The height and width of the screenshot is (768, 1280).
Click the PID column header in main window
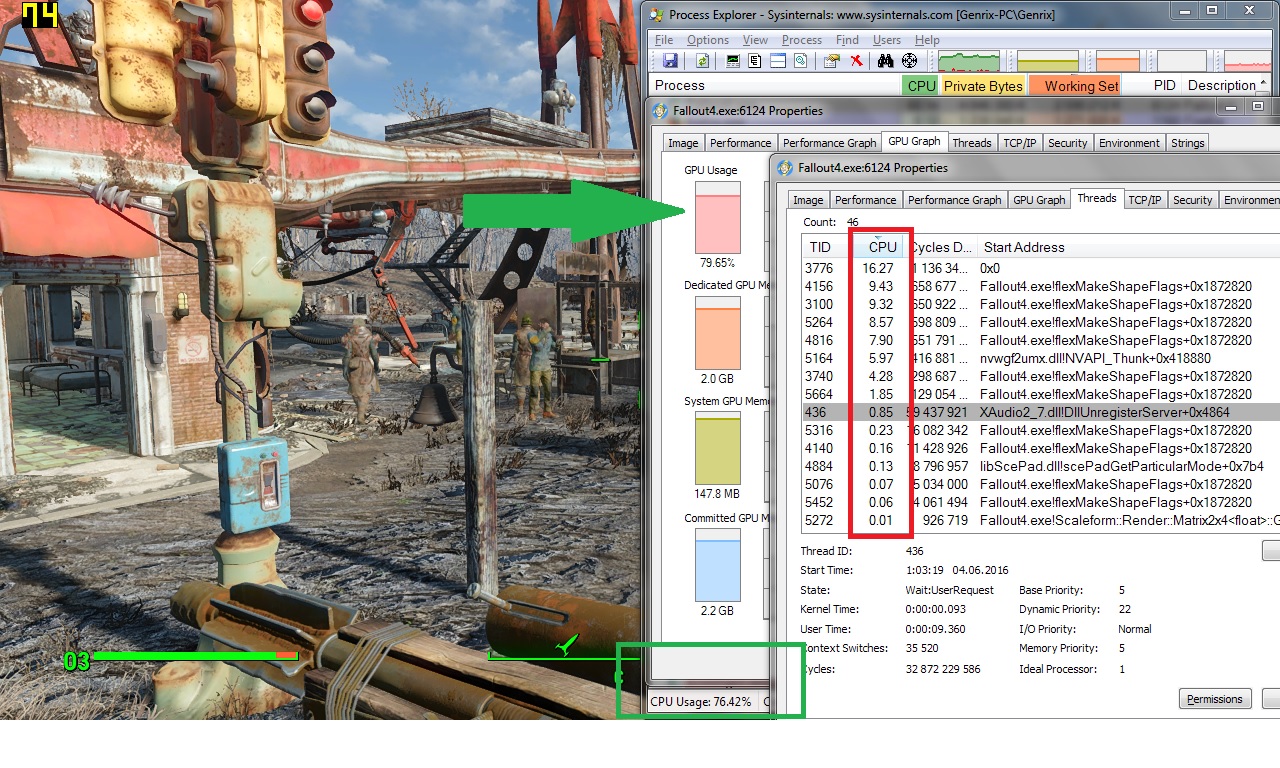coord(1152,86)
